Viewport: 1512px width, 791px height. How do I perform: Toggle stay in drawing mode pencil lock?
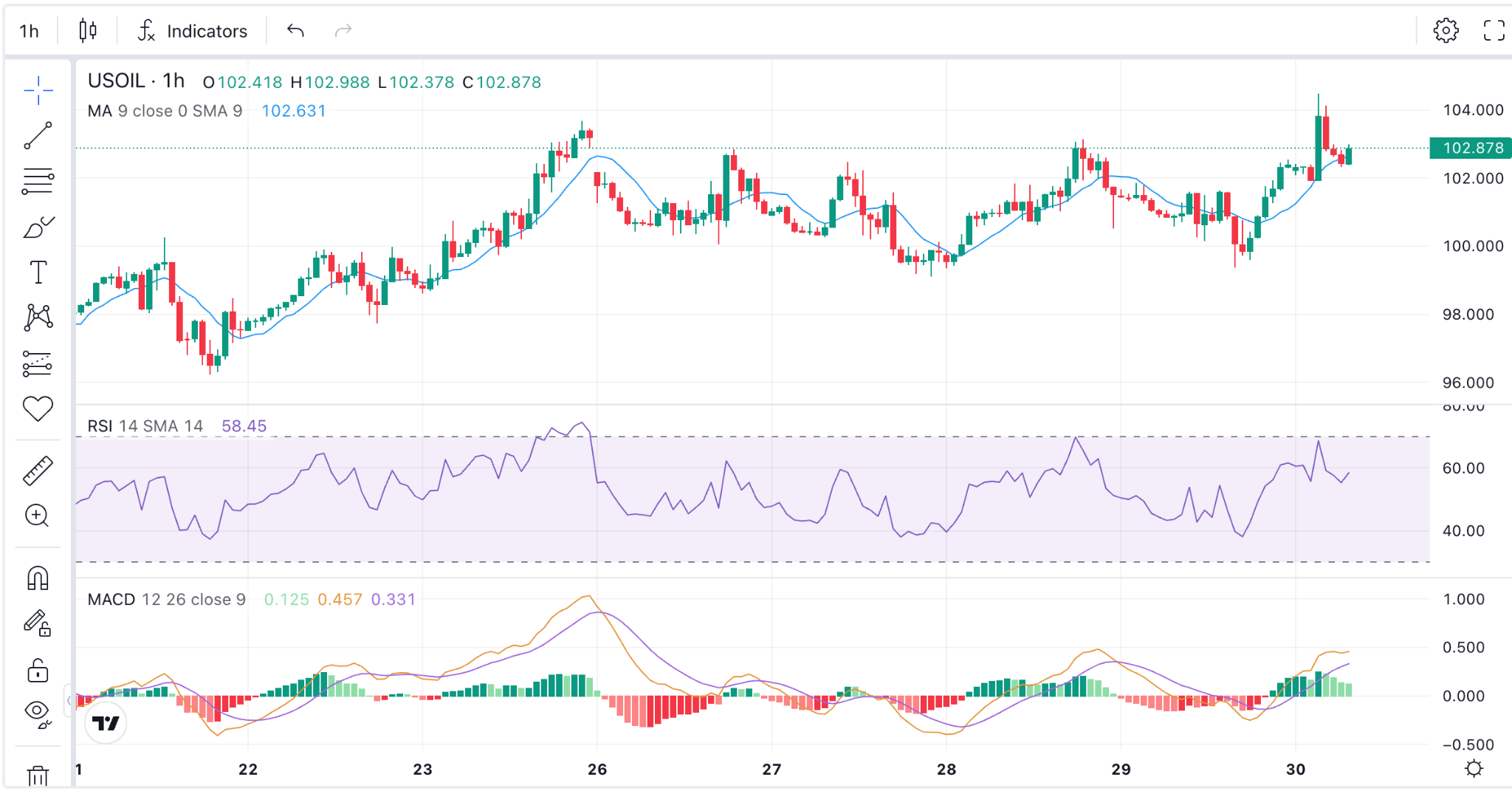[38, 624]
